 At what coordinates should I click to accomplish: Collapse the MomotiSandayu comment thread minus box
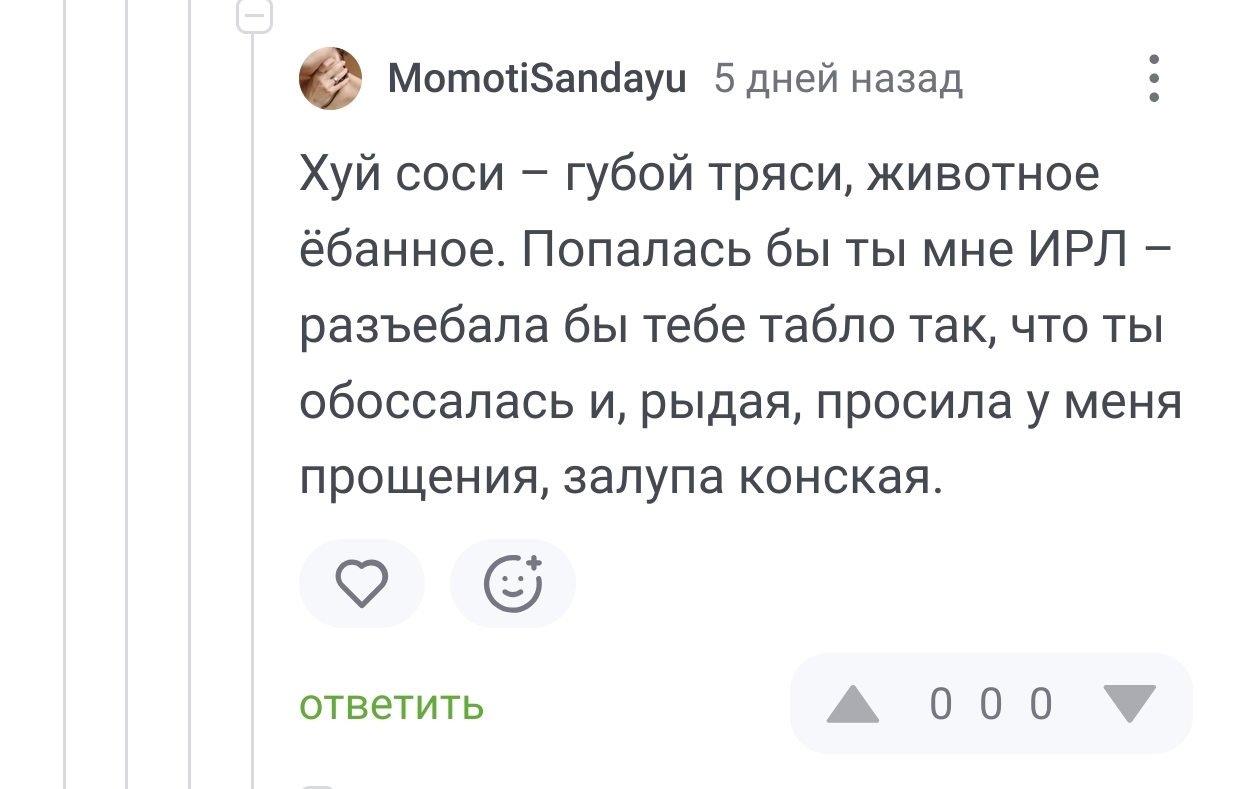[254, 16]
